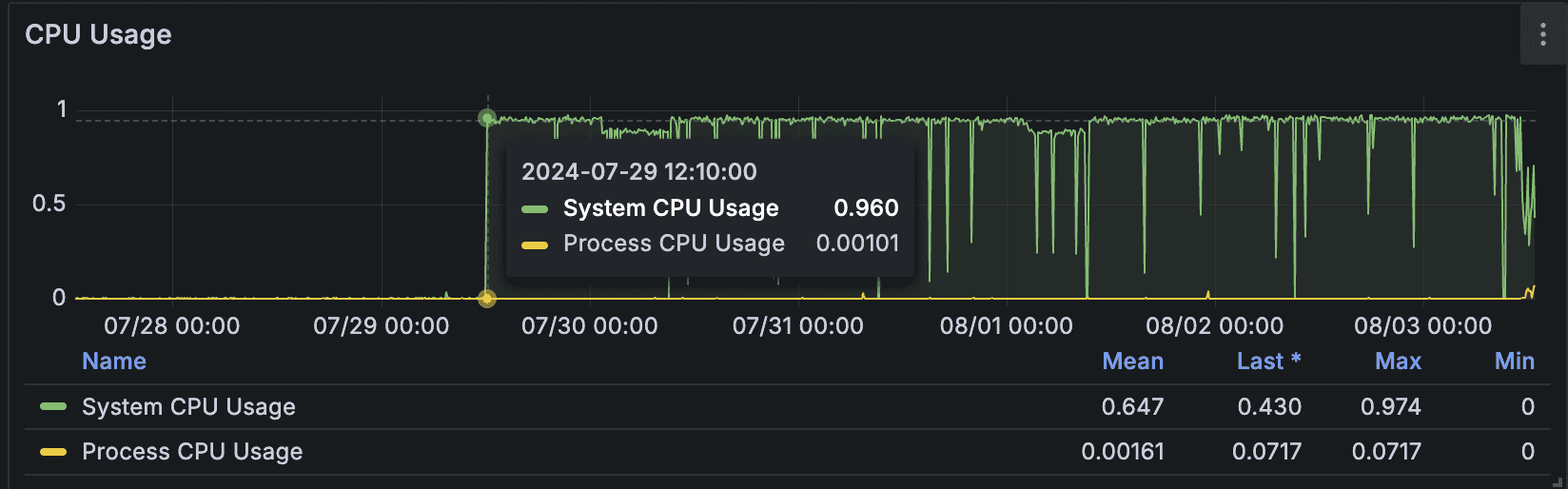Open the CPU Usage panel three-dot menu
The height and width of the screenshot is (489, 1568).
[1542, 35]
